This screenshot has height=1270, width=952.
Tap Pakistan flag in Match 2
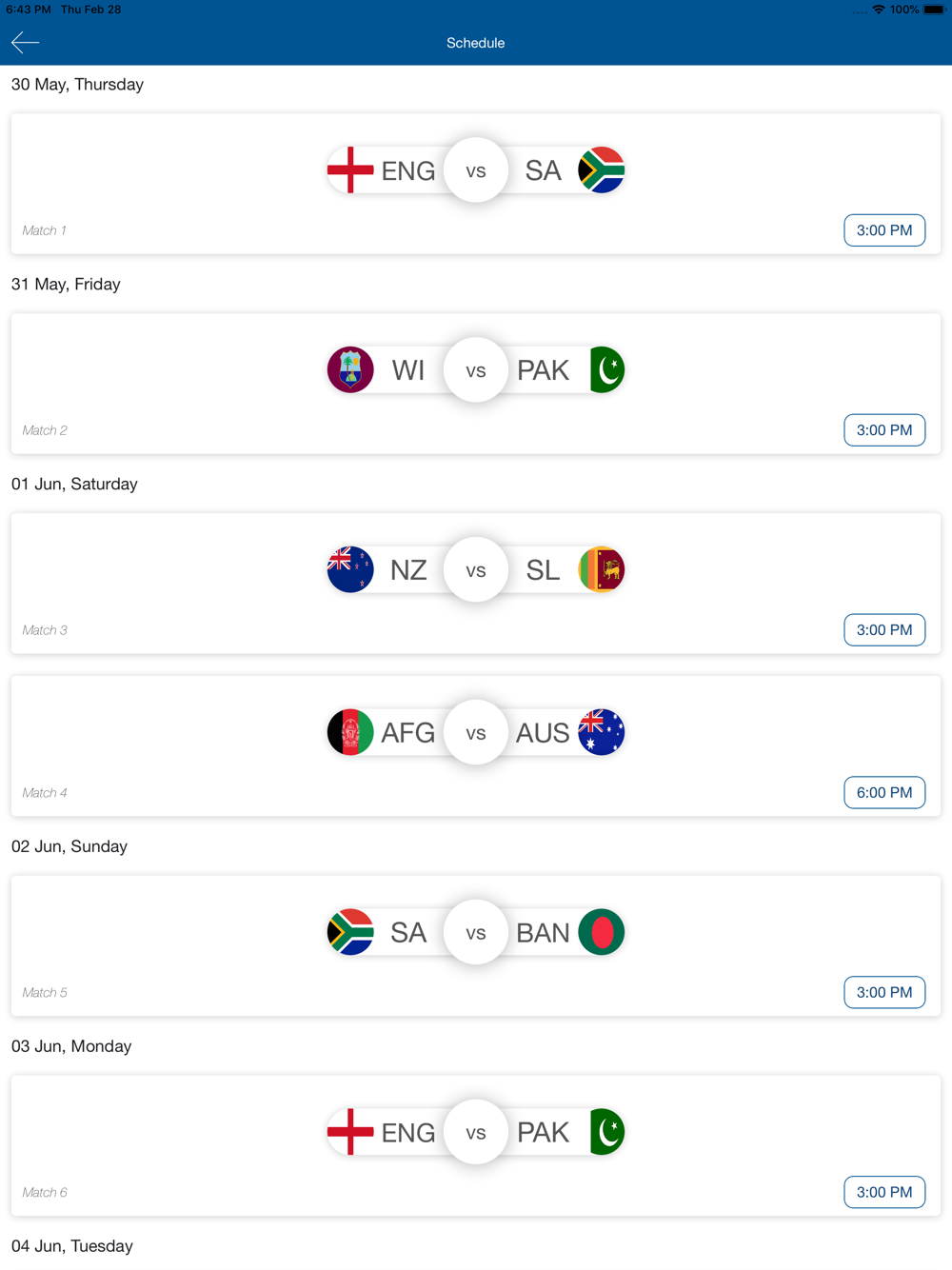606,370
